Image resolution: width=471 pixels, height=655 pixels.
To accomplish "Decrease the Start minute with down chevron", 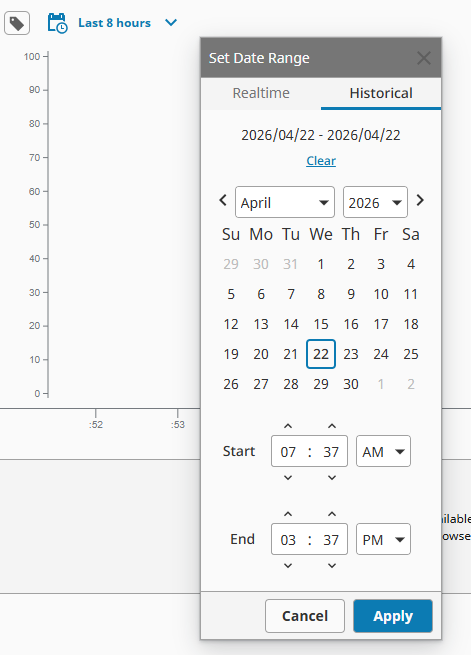I will (332, 477).
